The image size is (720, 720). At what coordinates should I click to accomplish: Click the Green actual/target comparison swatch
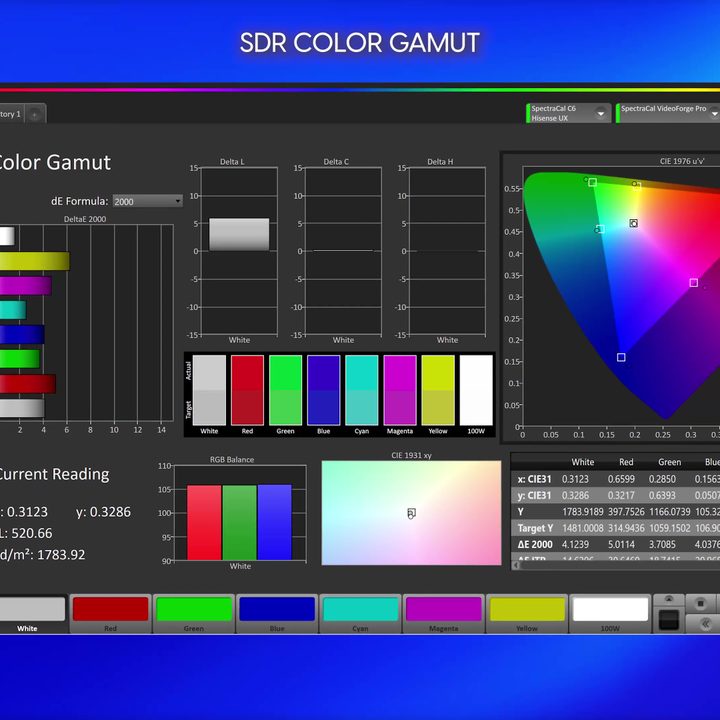[286, 390]
